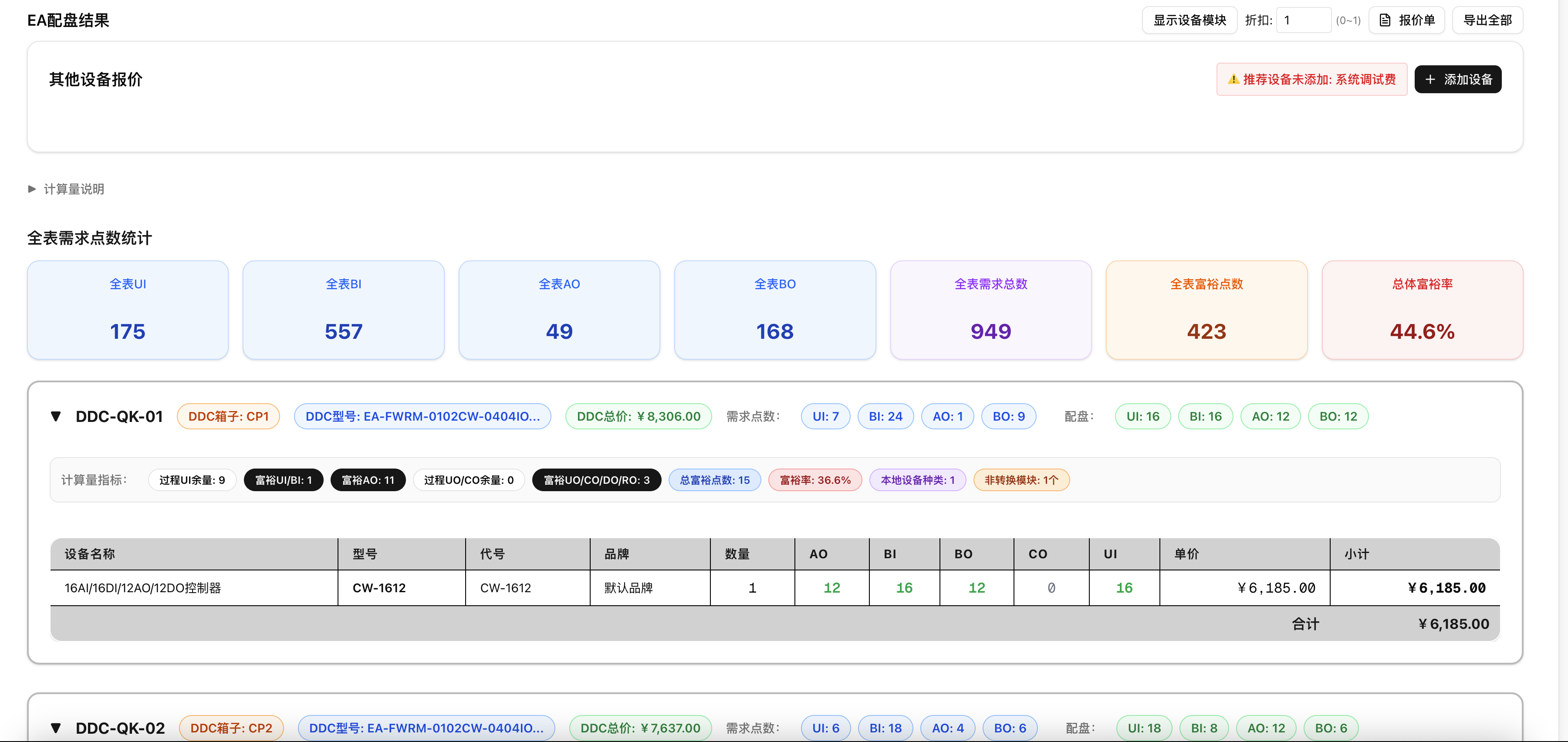Toggle the DDC型号 EA-FWRM-0102CW badge
This screenshot has height=742, width=1568.
[422, 416]
